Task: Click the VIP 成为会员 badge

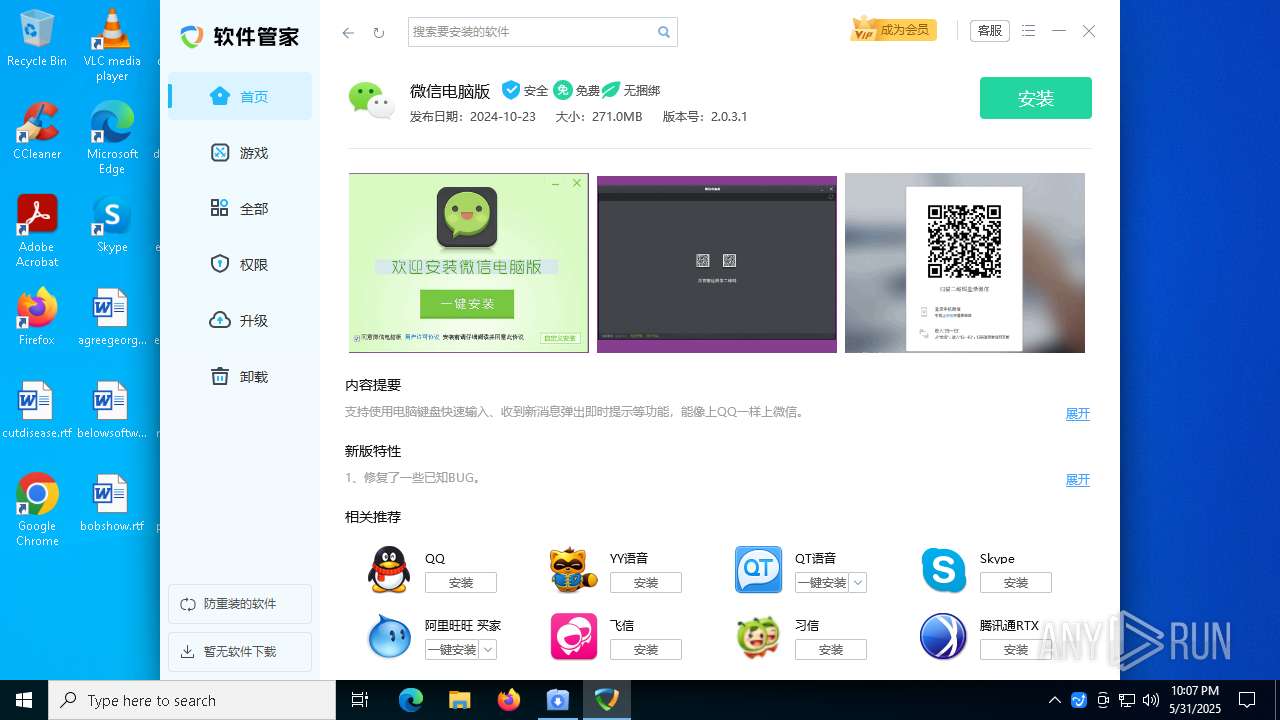Action: pos(893,30)
